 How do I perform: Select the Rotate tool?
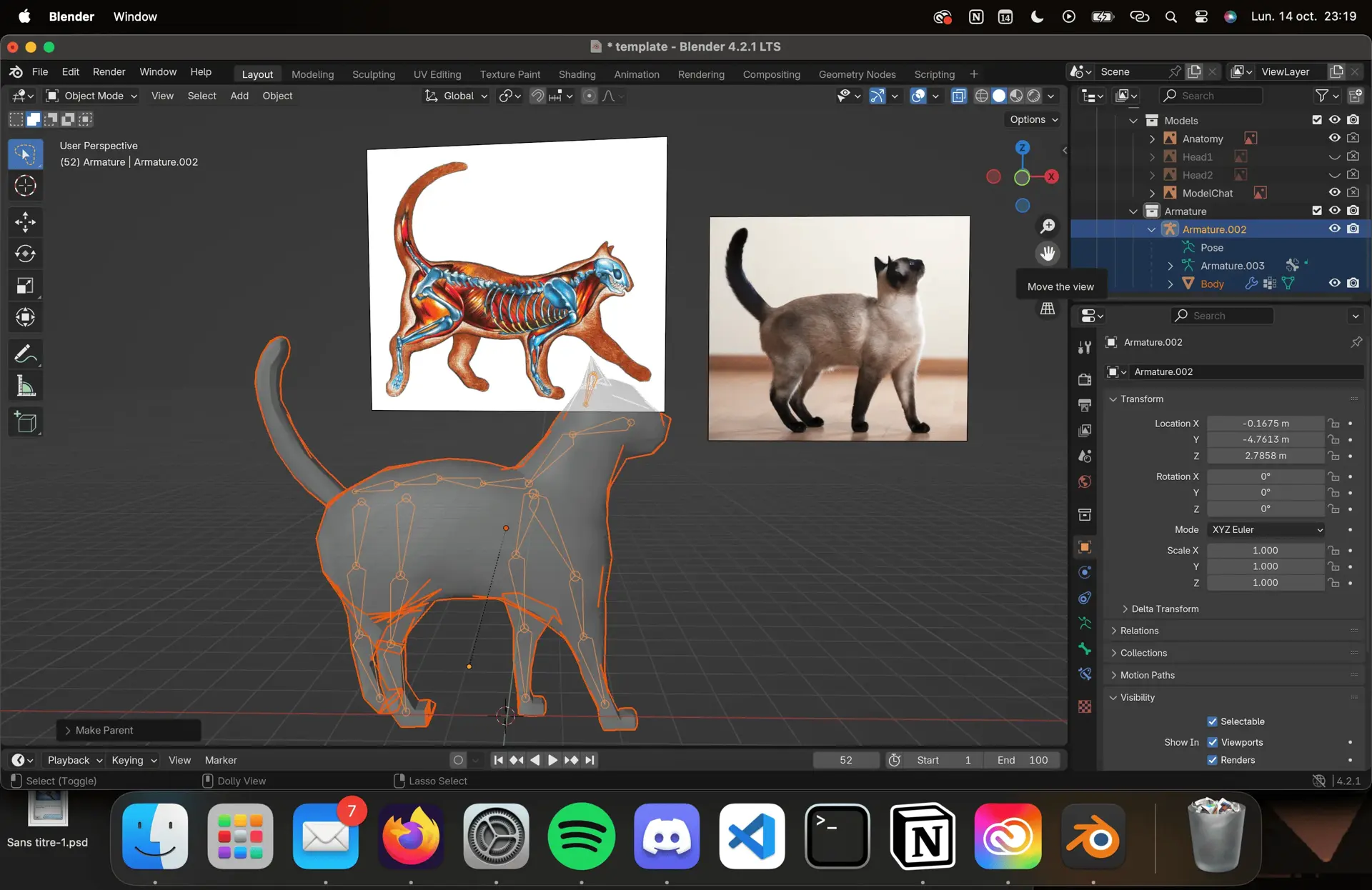pyautogui.click(x=25, y=254)
